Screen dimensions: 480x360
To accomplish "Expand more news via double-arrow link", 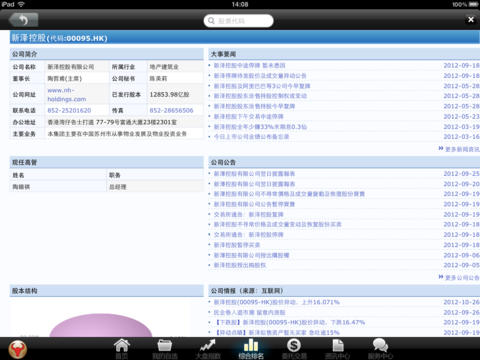I will [x=459, y=149].
